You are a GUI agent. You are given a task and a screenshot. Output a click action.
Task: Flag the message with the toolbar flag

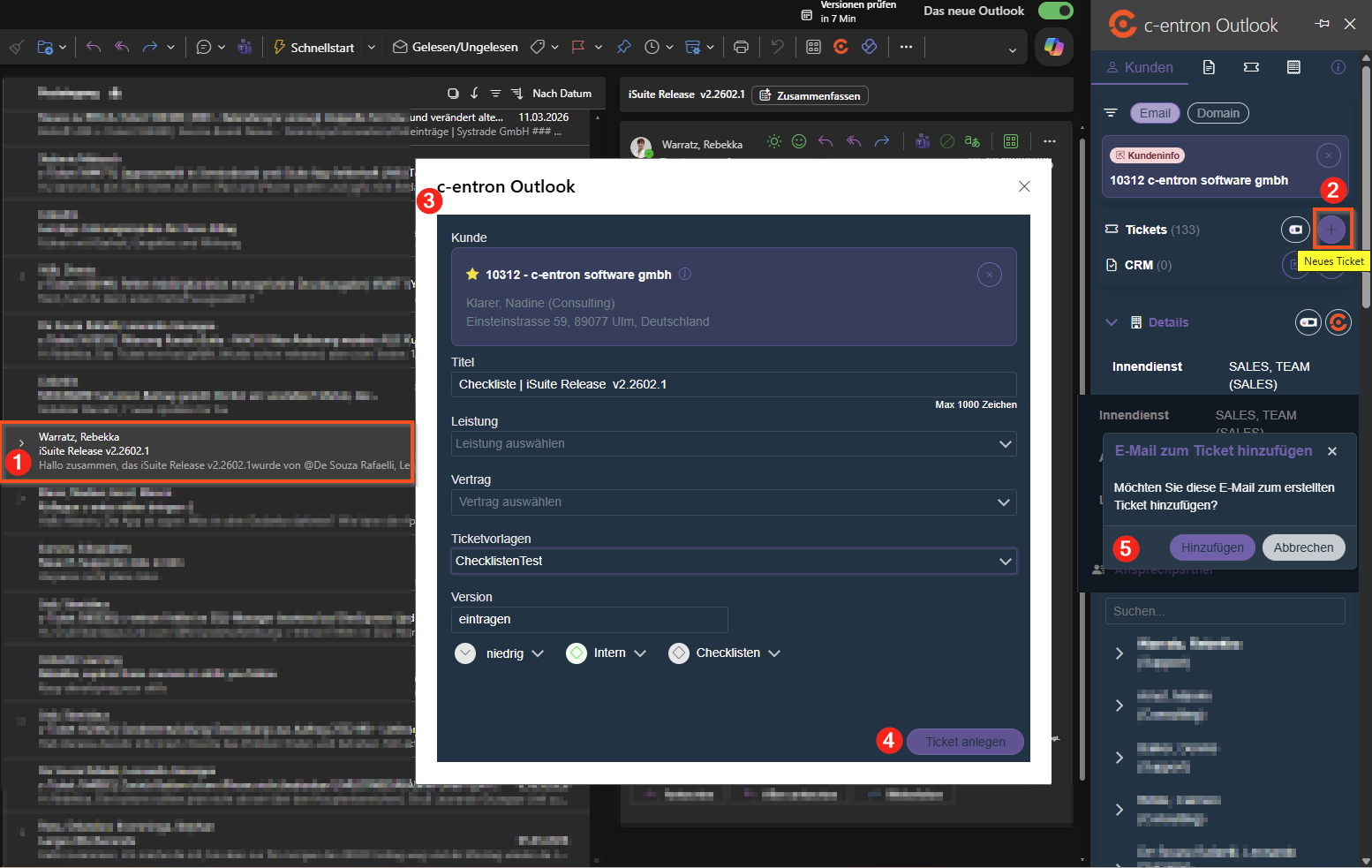pyautogui.click(x=578, y=47)
